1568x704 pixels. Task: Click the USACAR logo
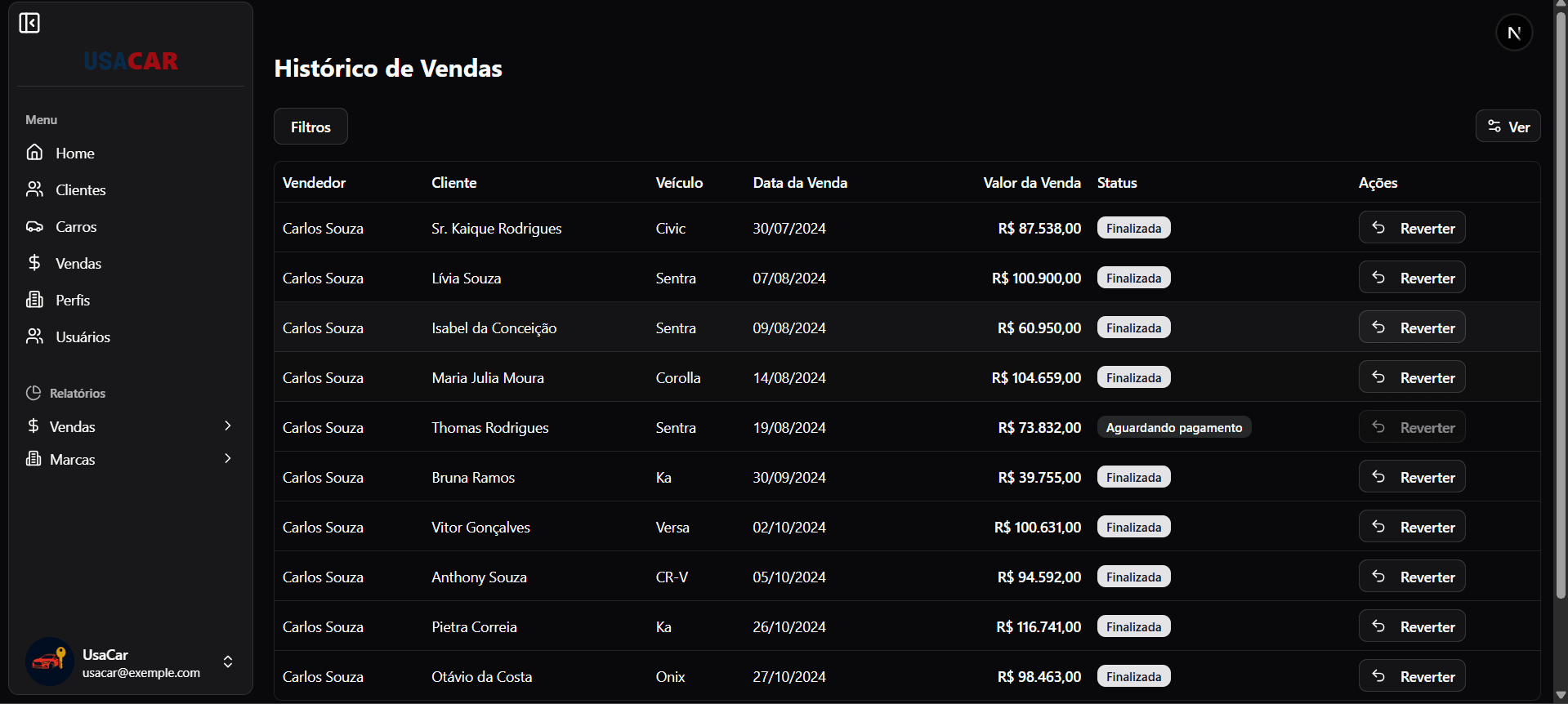click(x=131, y=61)
